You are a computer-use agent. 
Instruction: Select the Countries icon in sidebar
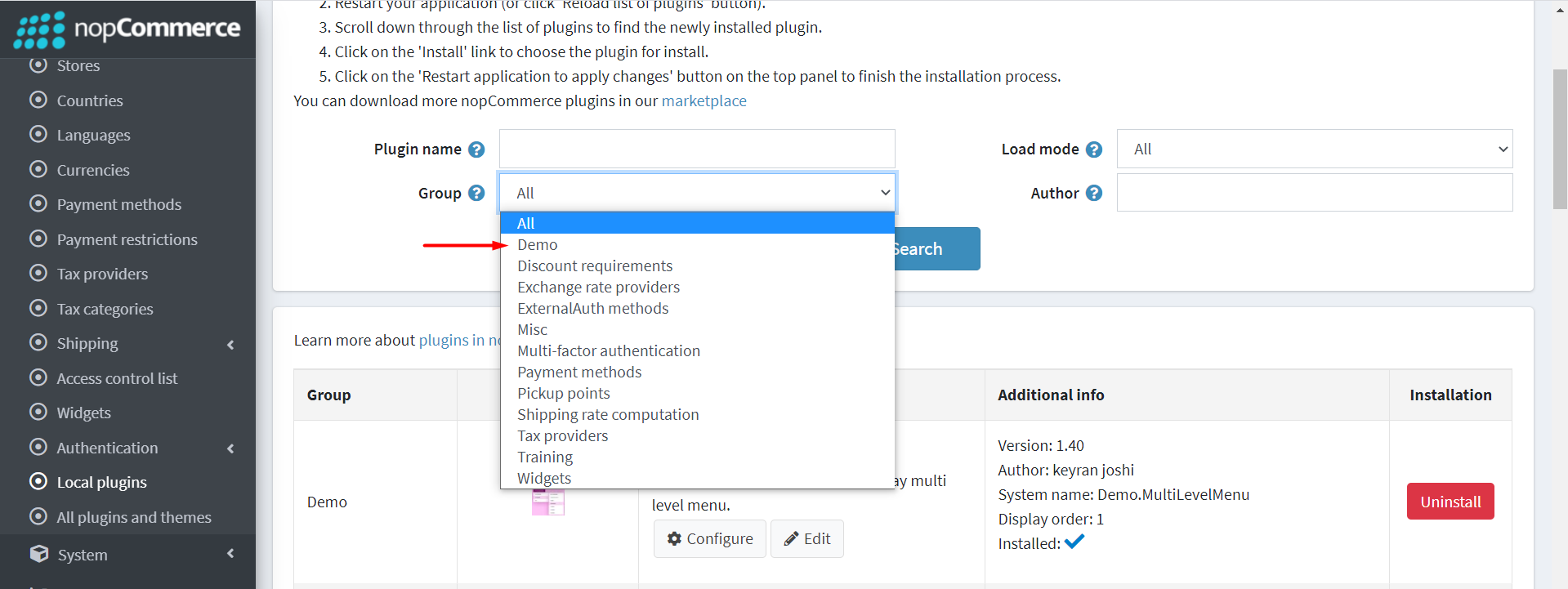pyautogui.click(x=39, y=100)
